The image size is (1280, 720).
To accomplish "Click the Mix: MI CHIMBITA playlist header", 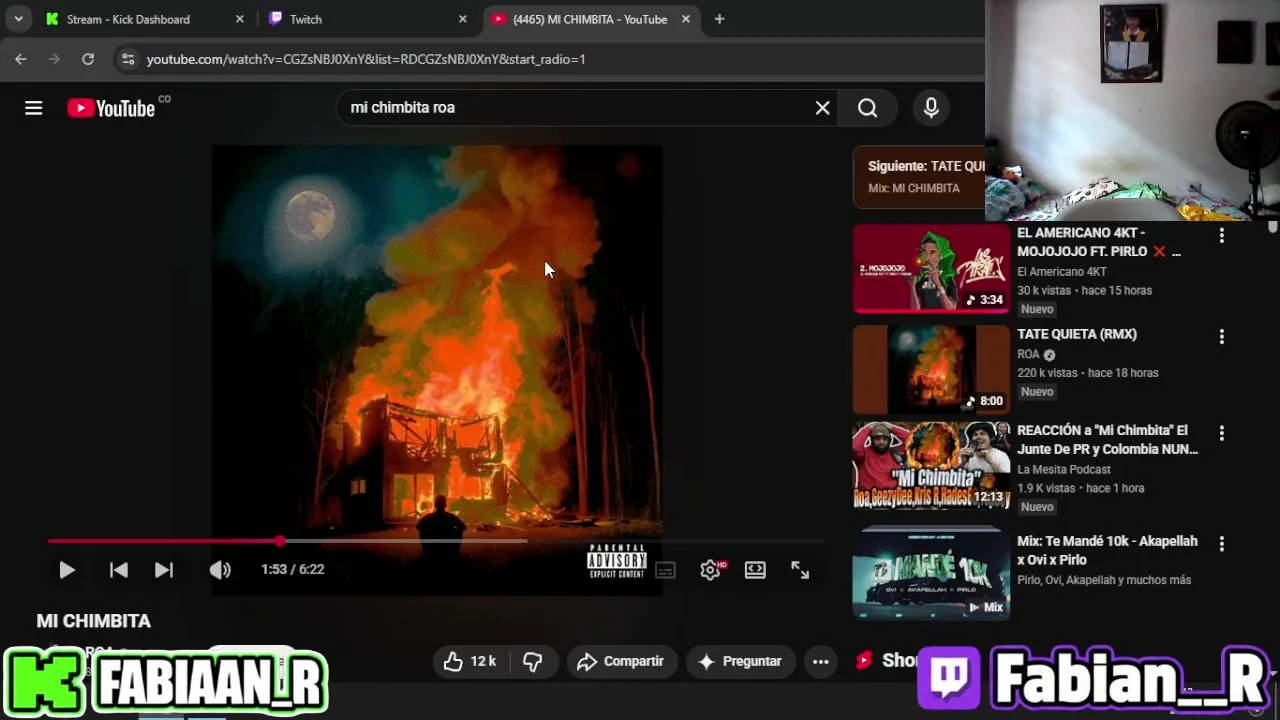I will (x=913, y=188).
